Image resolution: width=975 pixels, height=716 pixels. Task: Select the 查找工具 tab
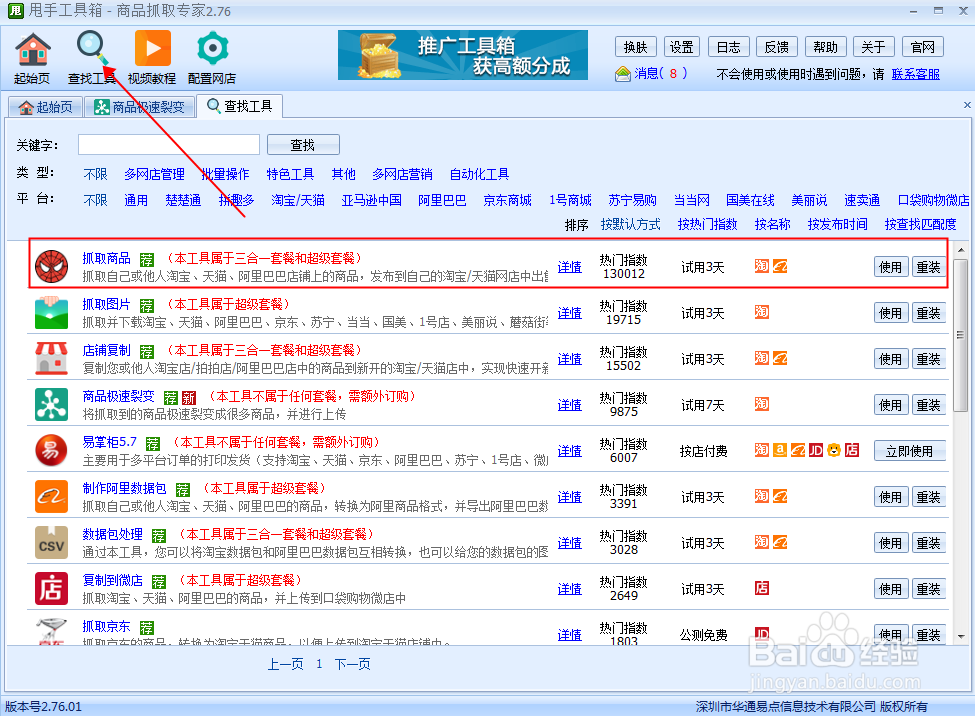click(239, 106)
